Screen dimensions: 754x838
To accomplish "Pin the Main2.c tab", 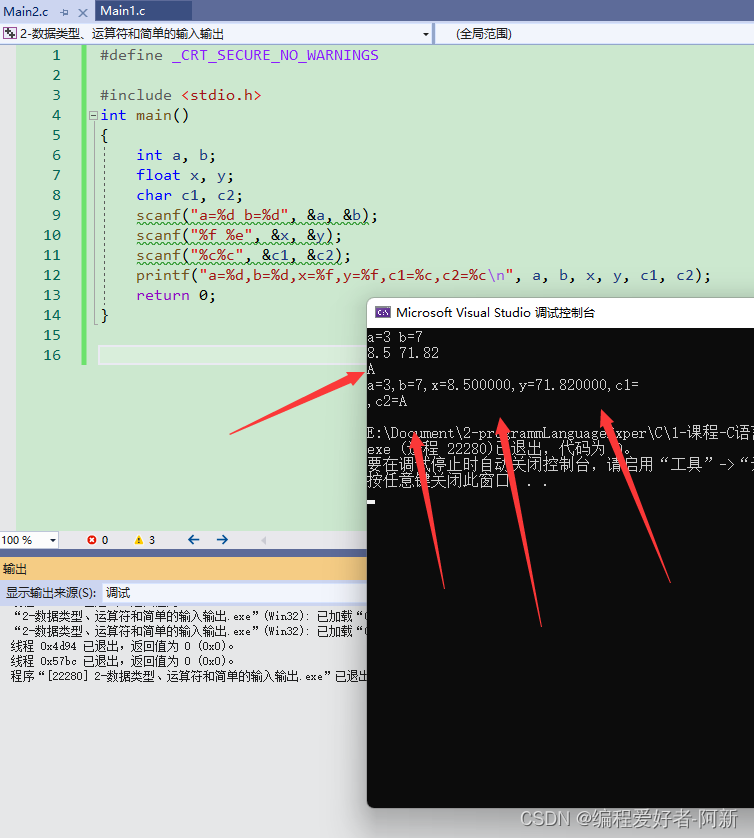I will click(x=65, y=12).
